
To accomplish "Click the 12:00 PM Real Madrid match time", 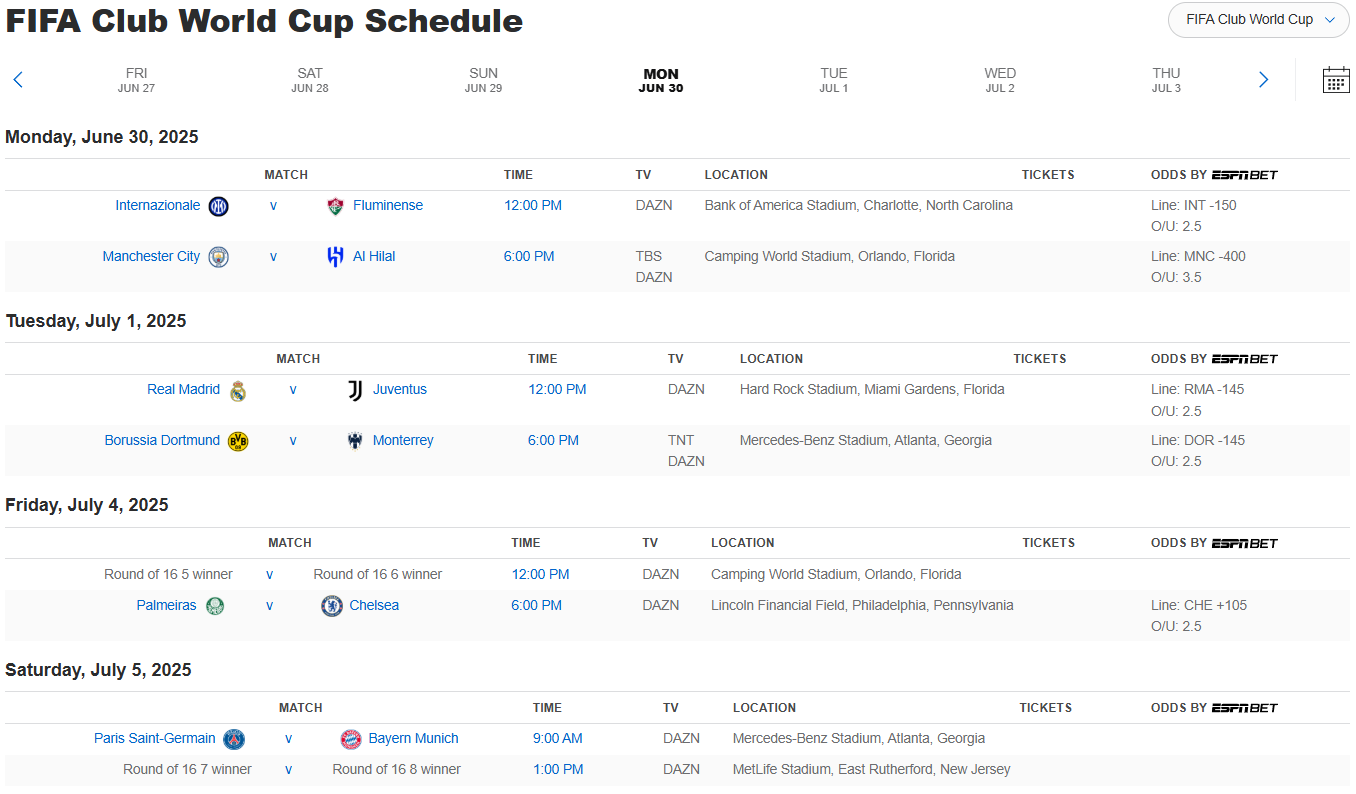I will coord(557,390).
